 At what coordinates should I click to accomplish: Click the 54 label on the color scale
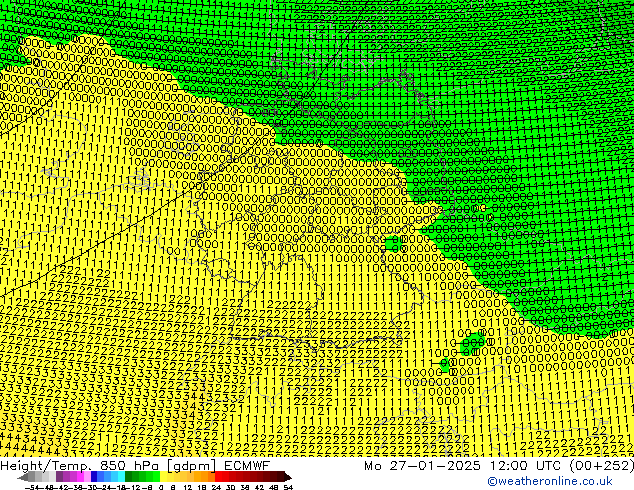[x=289, y=488]
